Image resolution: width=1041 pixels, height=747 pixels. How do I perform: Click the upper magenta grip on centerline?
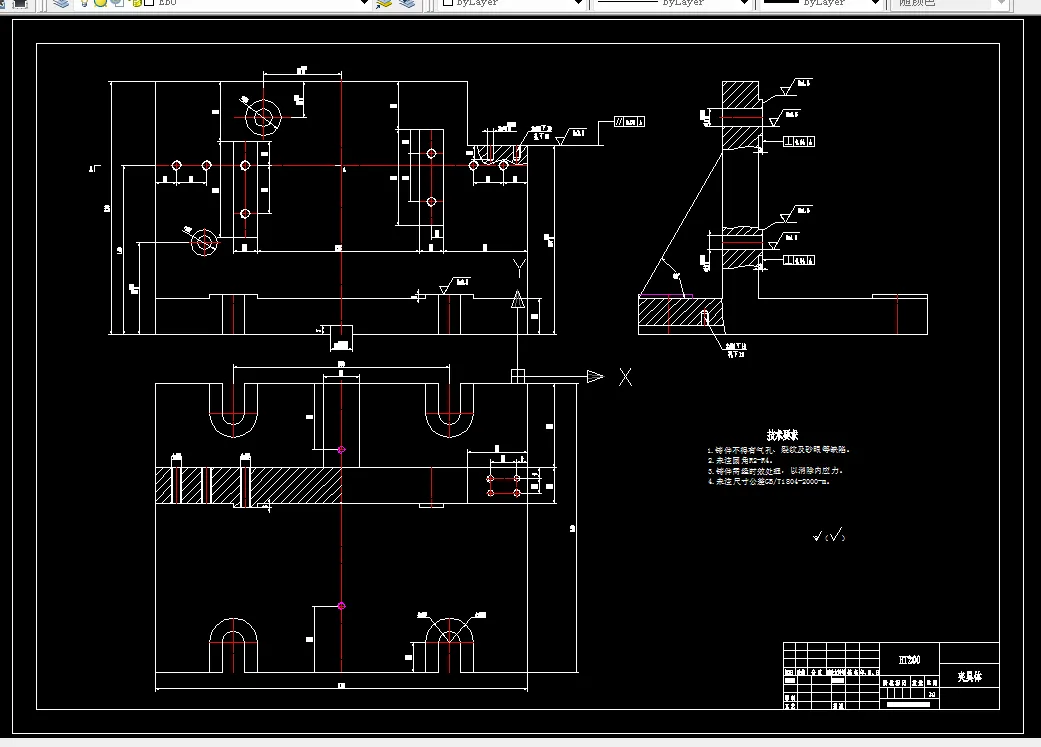pyautogui.click(x=341, y=450)
